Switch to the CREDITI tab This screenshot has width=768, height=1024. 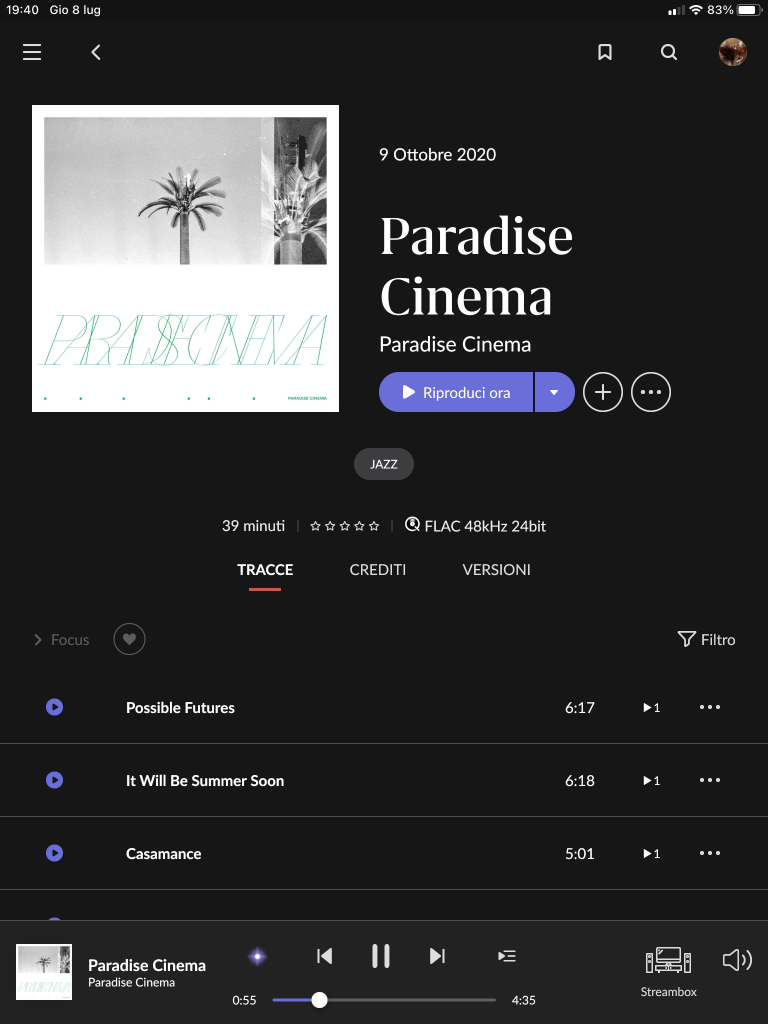point(377,570)
